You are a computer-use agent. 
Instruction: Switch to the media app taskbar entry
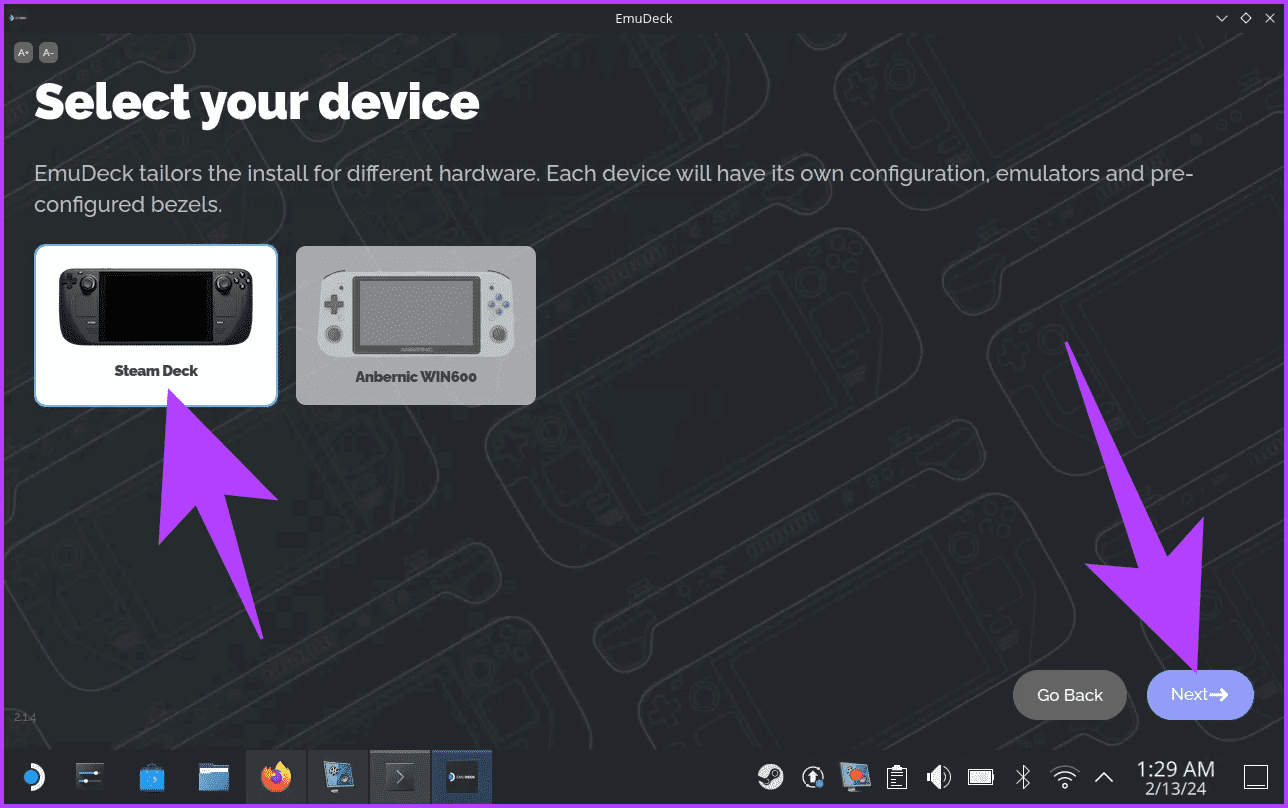click(x=338, y=777)
